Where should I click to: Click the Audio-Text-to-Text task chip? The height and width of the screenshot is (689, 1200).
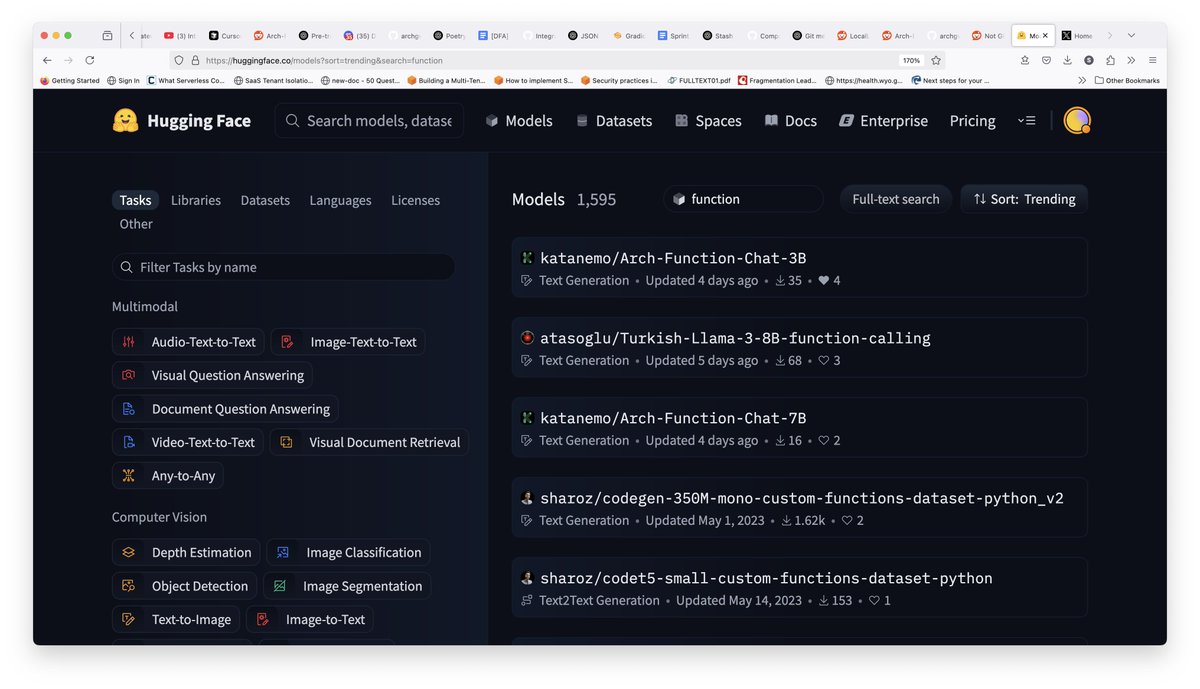(188, 342)
